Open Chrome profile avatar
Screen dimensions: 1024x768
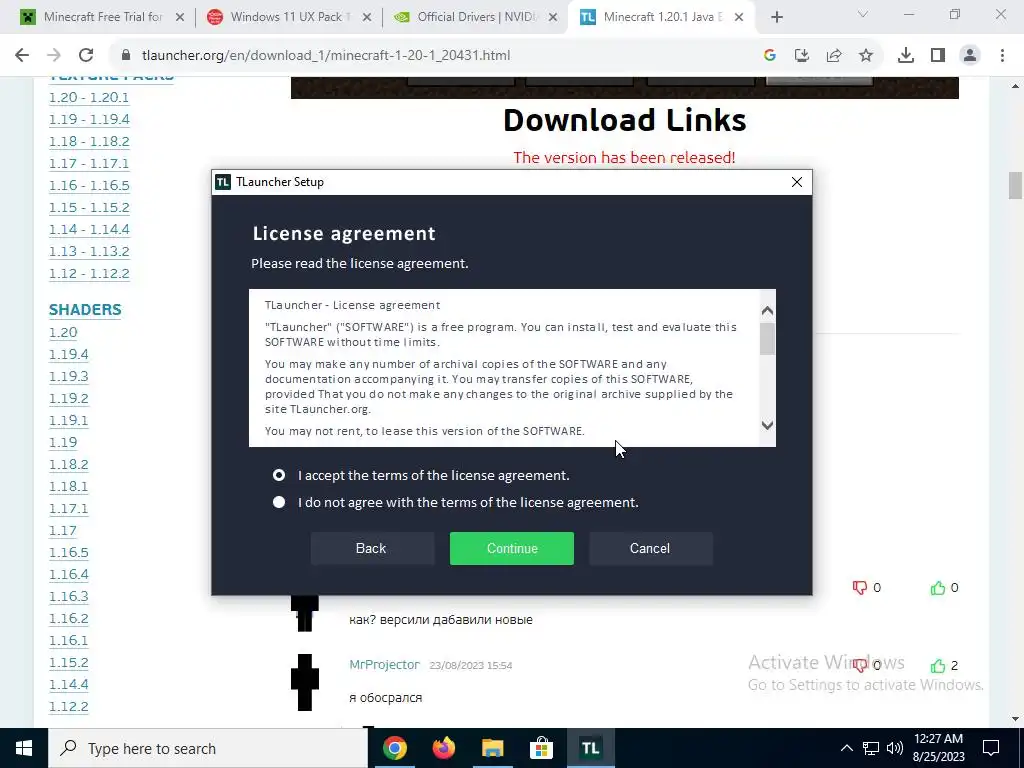click(x=970, y=56)
